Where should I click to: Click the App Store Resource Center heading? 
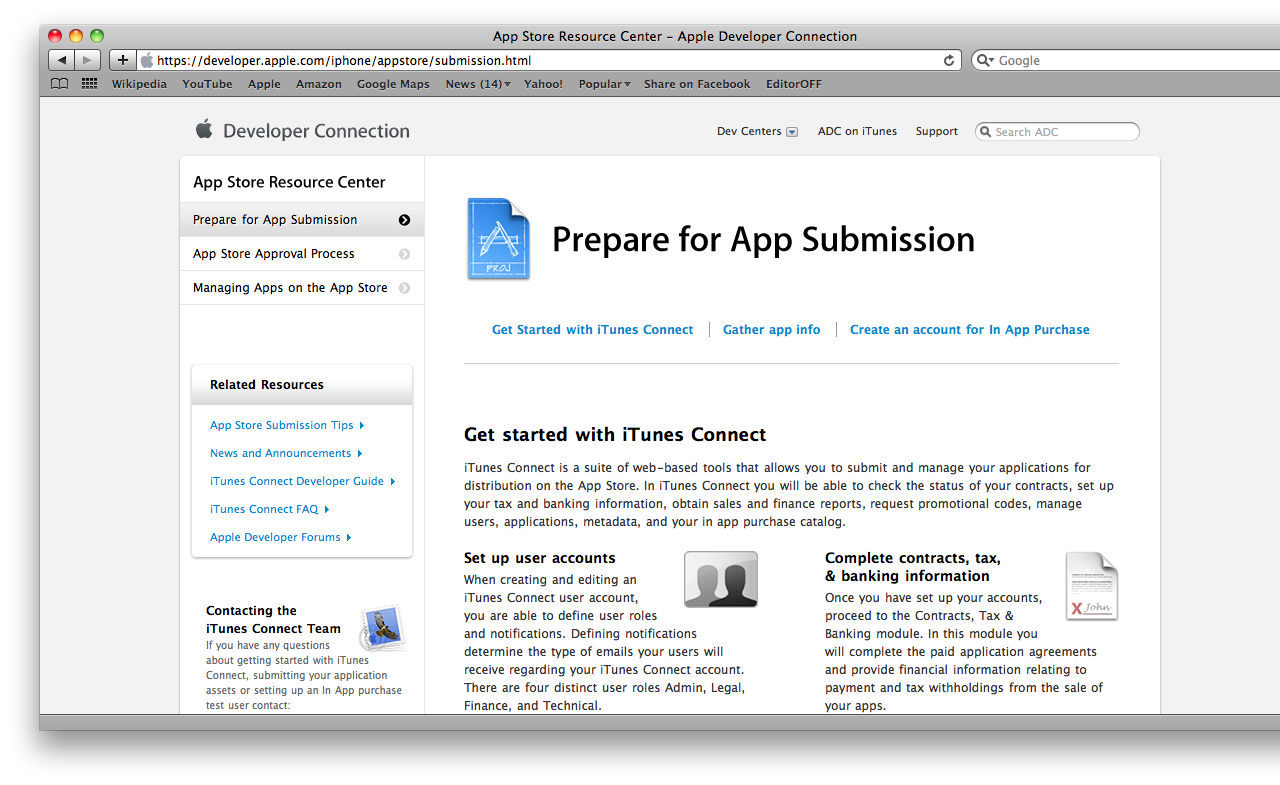click(x=289, y=182)
